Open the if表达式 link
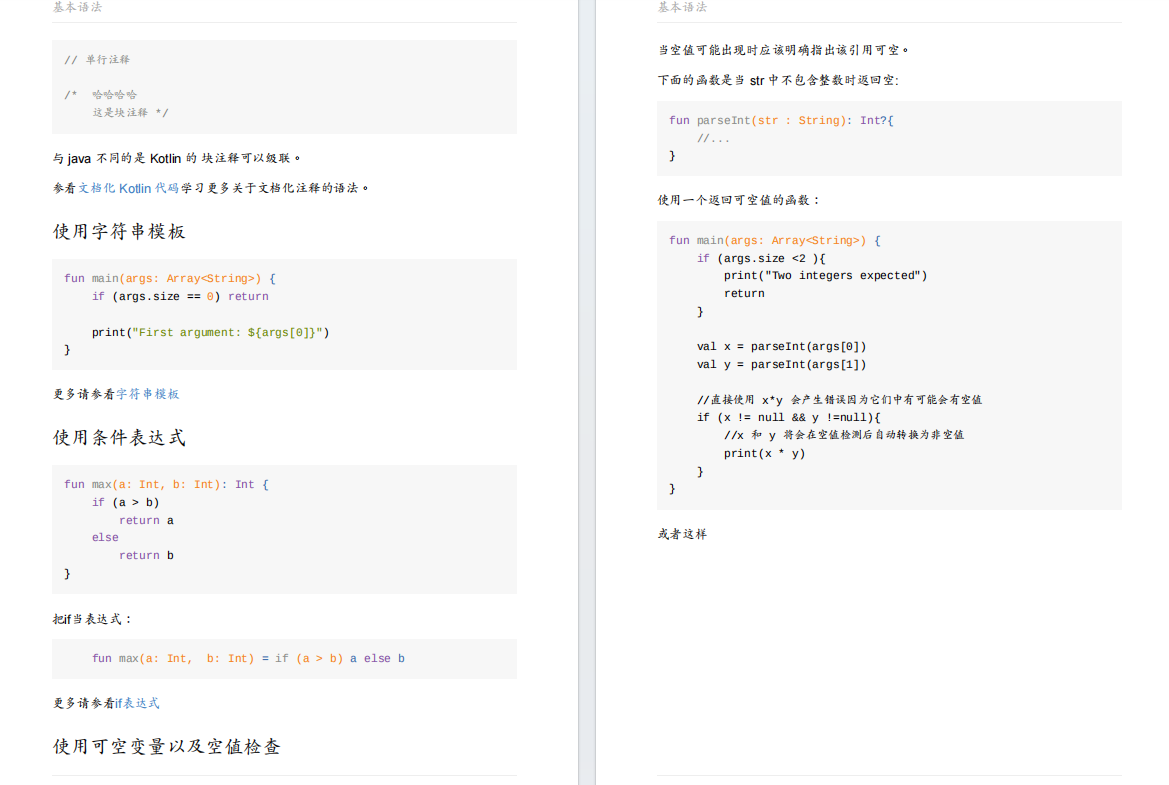The image size is (1169, 785). tap(137, 703)
